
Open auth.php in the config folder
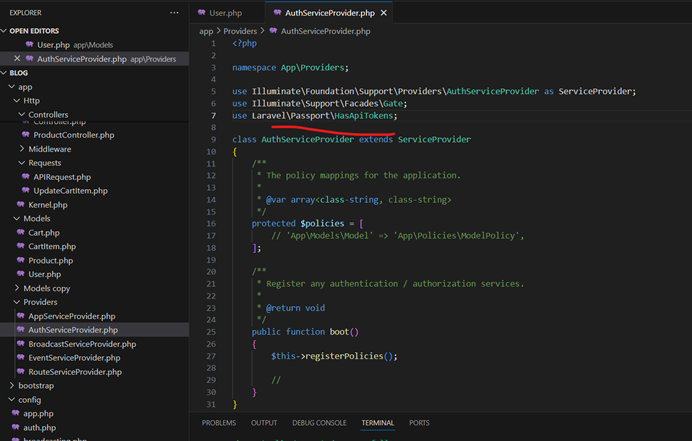point(39,427)
